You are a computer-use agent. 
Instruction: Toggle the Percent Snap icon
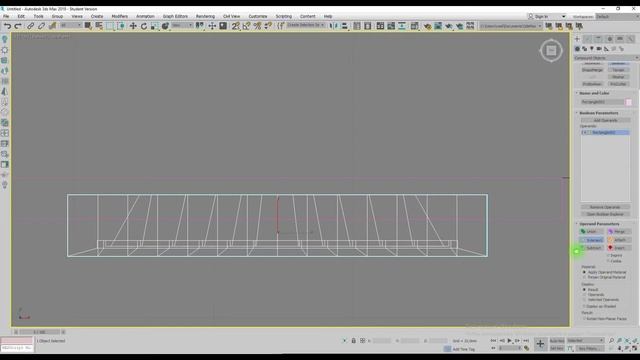[257, 26]
